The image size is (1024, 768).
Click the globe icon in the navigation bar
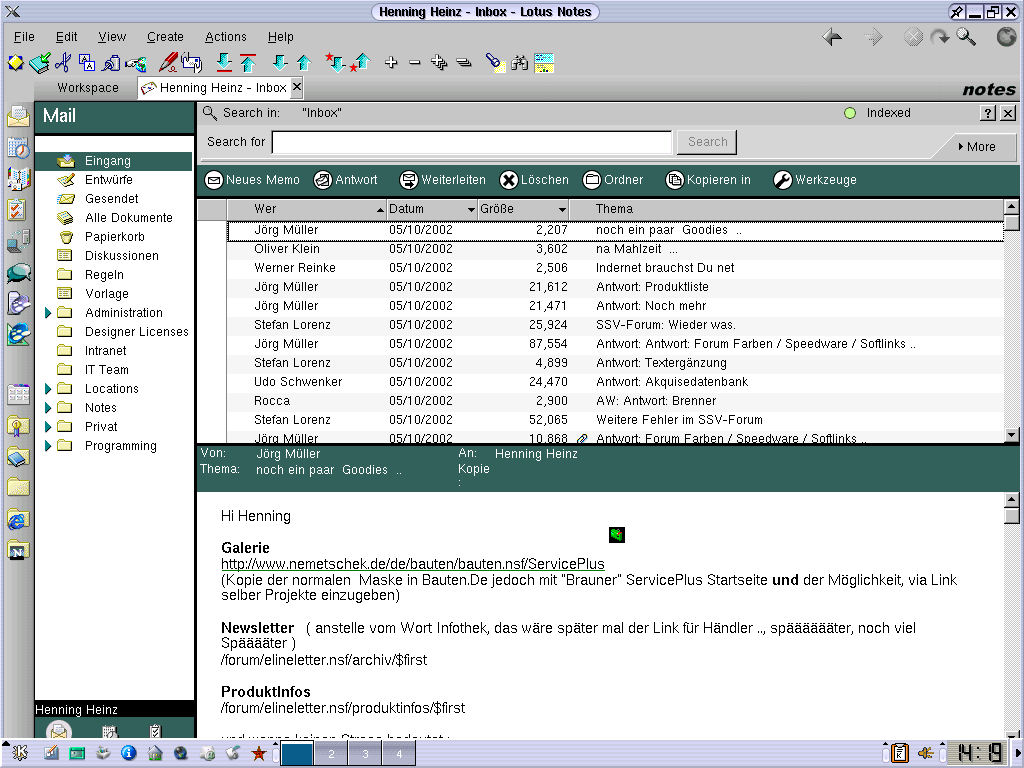pos(1006,37)
